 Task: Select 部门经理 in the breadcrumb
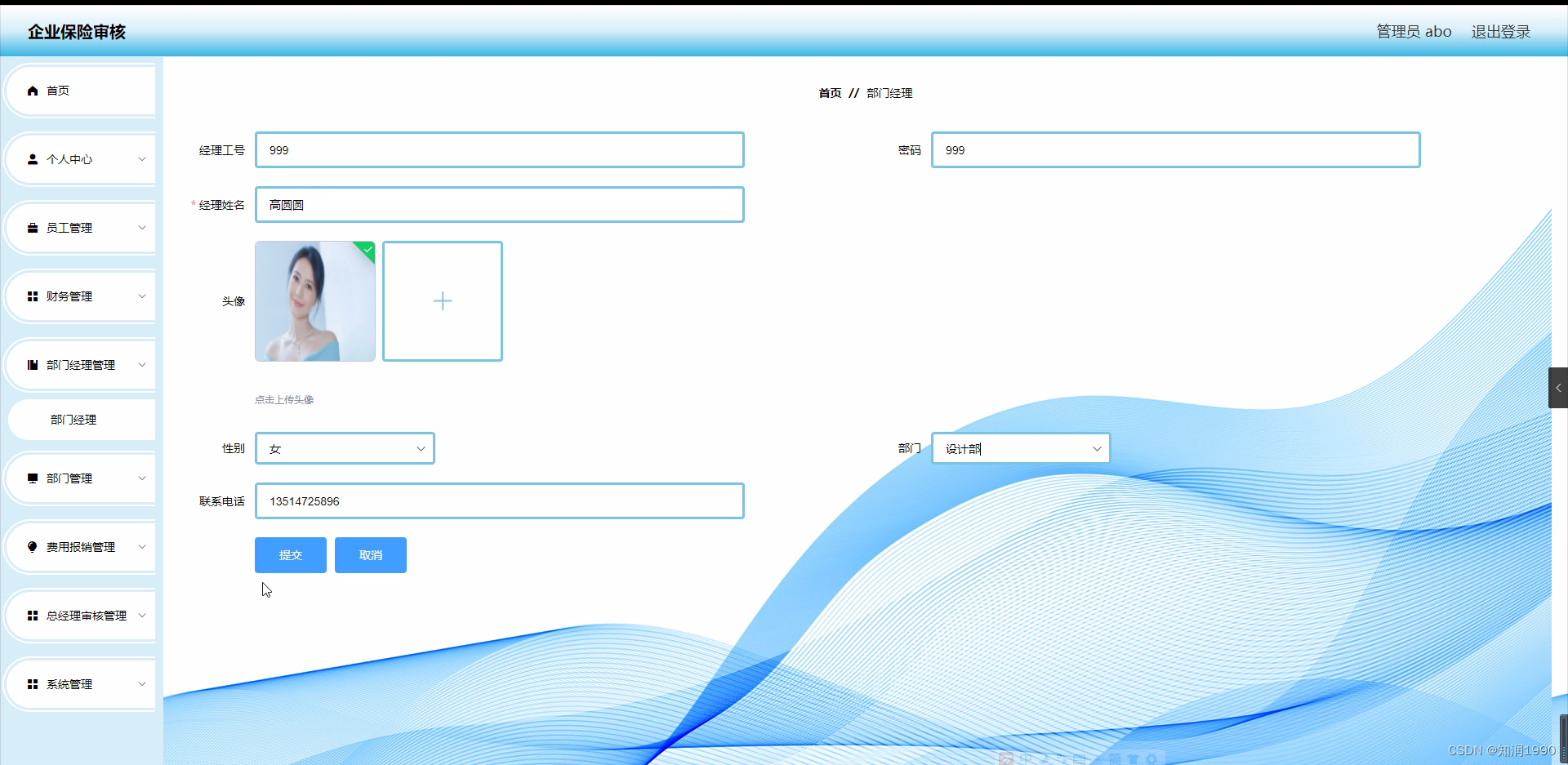(889, 92)
